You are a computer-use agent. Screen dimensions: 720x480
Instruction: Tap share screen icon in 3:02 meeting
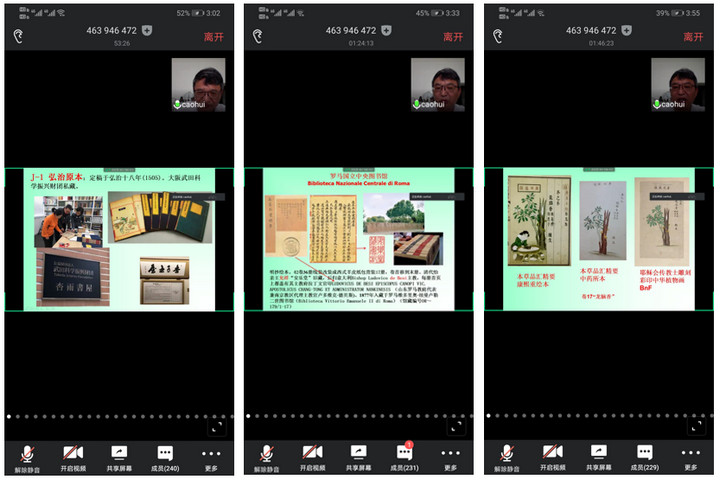tap(120, 456)
